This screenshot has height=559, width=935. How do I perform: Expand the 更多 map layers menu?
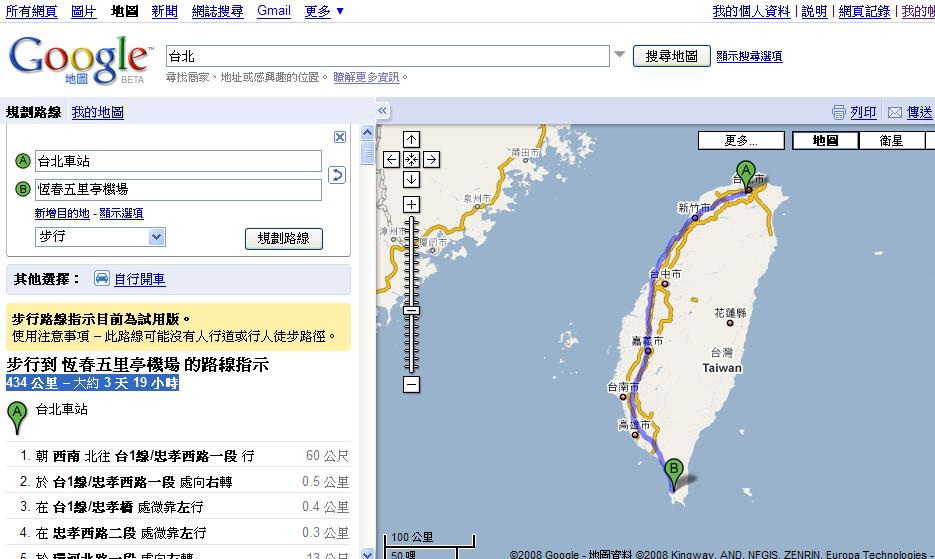pyautogui.click(x=741, y=141)
